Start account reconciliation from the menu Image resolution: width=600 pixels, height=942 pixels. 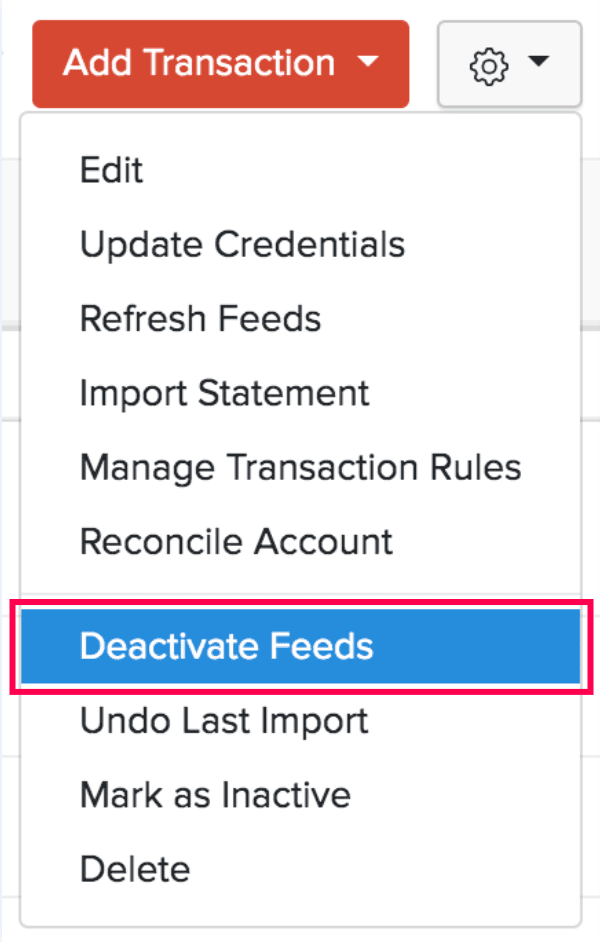click(236, 541)
